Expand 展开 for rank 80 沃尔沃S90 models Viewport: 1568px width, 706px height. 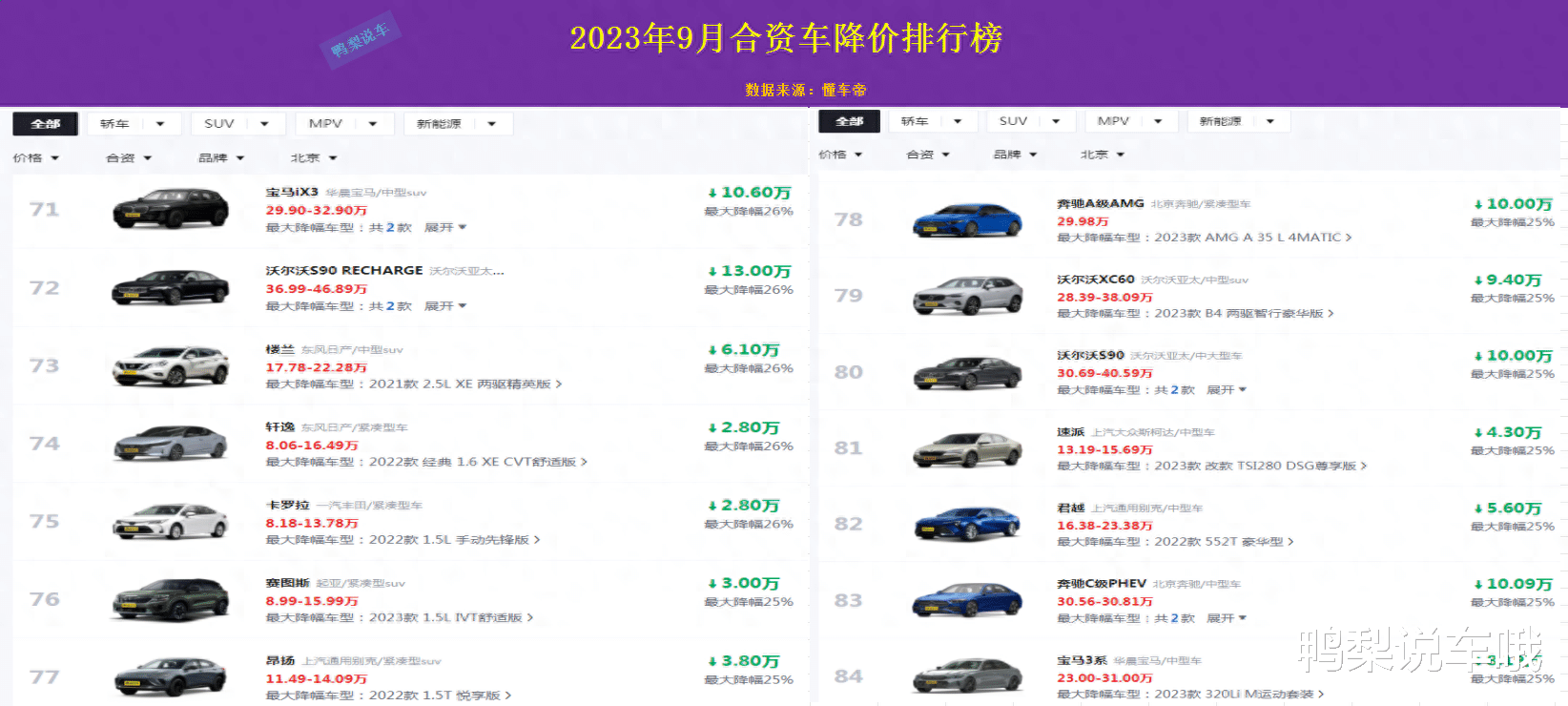1227,390
